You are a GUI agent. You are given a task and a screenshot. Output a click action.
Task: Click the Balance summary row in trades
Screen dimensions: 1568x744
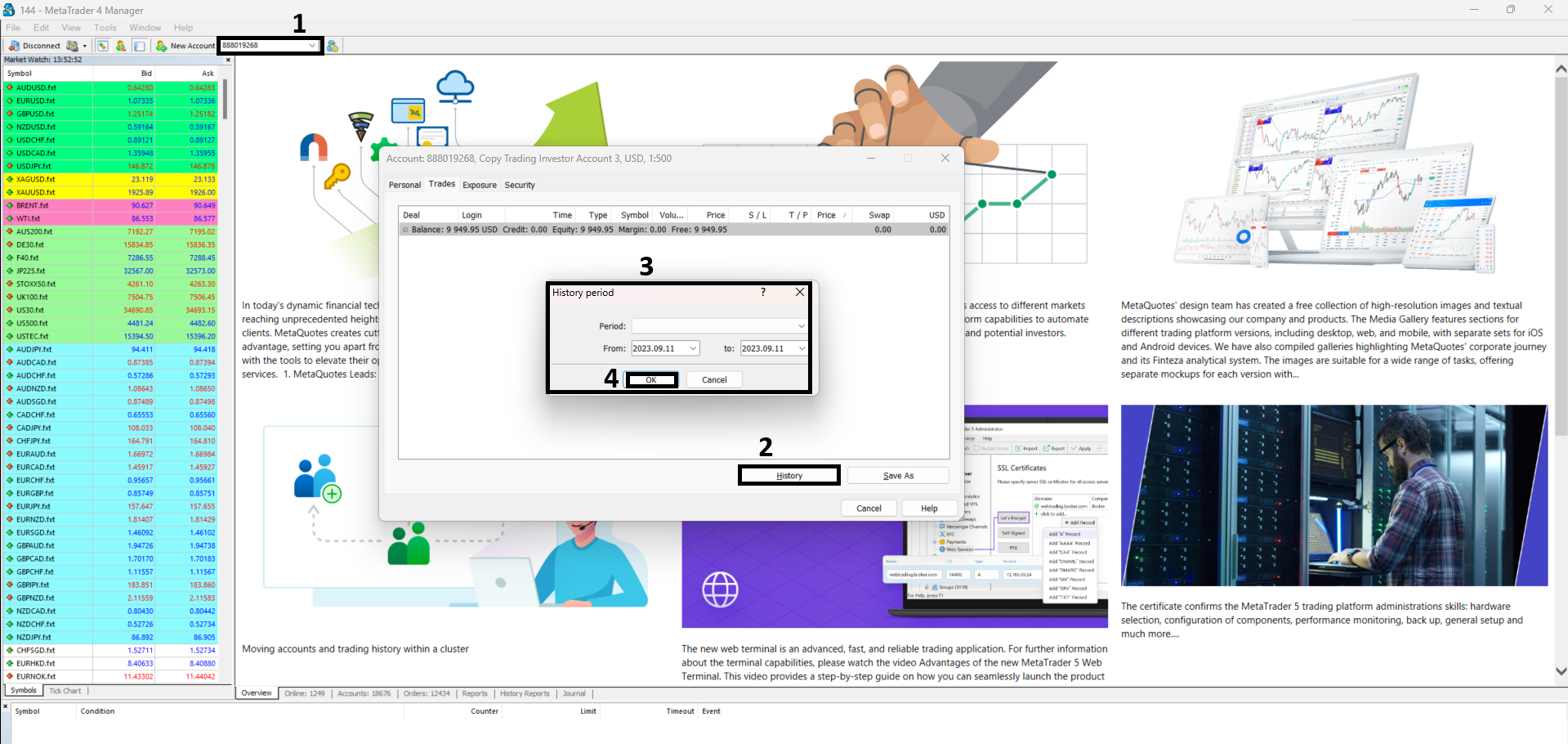tap(674, 230)
